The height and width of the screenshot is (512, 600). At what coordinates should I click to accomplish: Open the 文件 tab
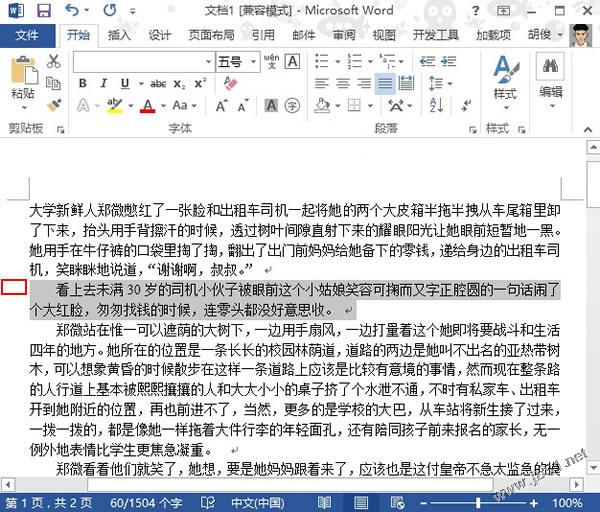[27, 36]
